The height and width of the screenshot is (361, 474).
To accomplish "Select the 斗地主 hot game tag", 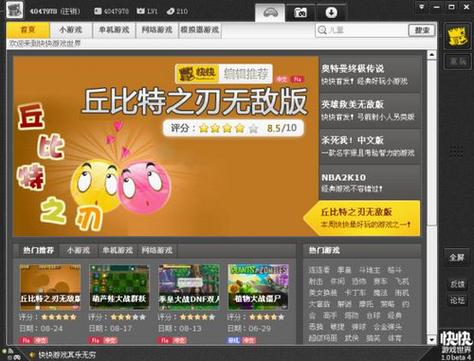I will pyautogui.click(x=369, y=270).
